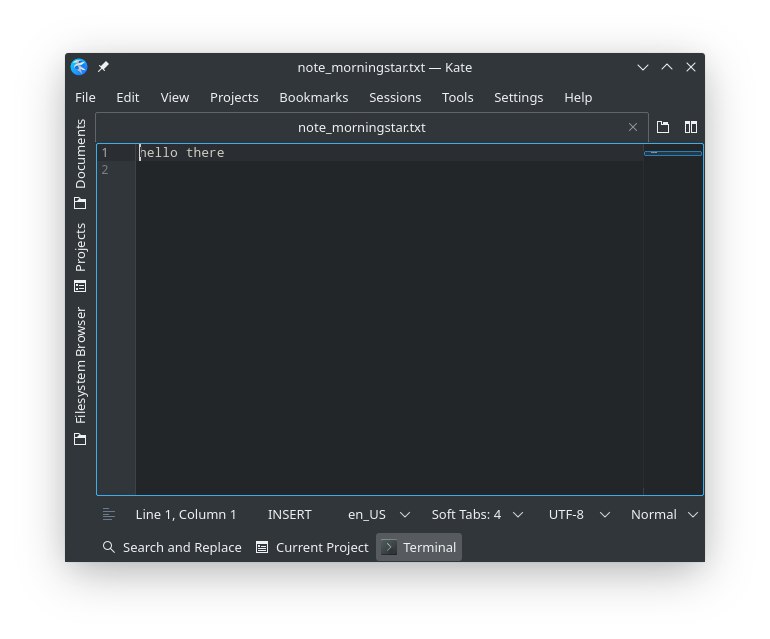This screenshot has width=770, height=639.
Task: Click the minimap scrollbar handle
Action: (x=673, y=153)
